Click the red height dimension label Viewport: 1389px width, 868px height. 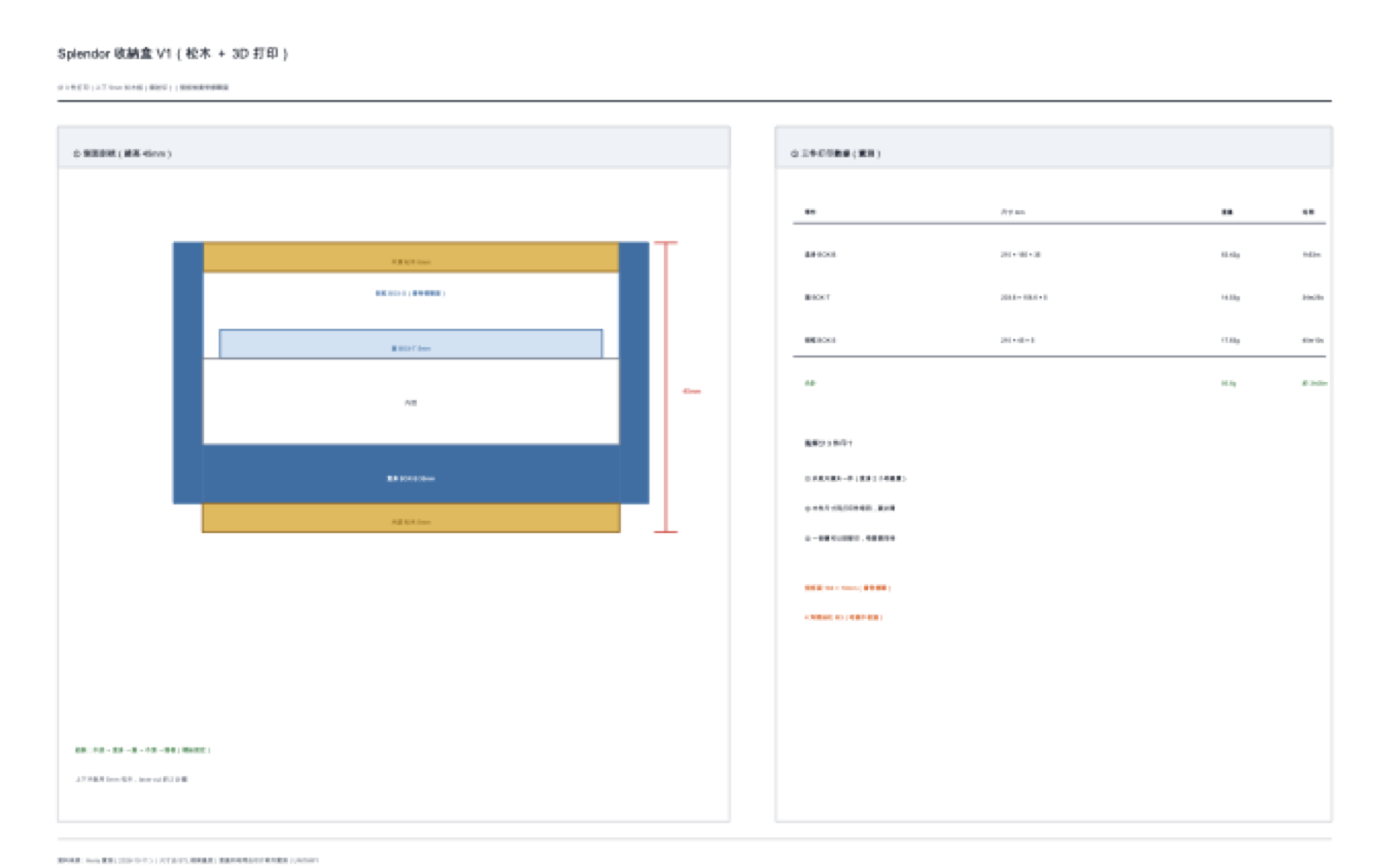[x=691, y=391]
